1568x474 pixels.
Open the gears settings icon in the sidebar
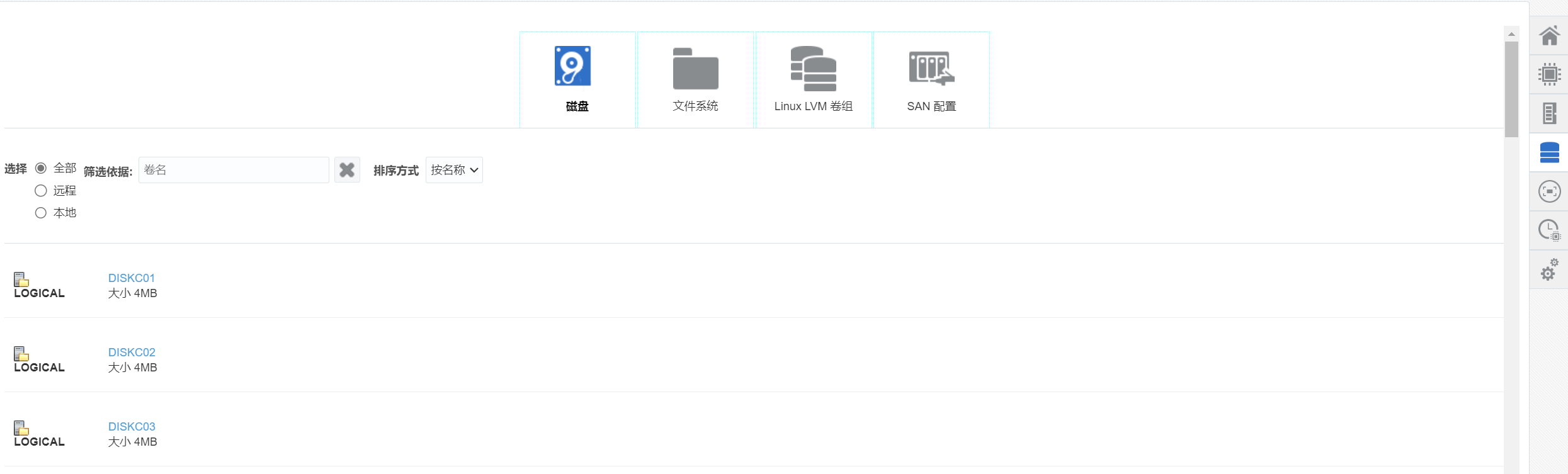(1549, 269)
